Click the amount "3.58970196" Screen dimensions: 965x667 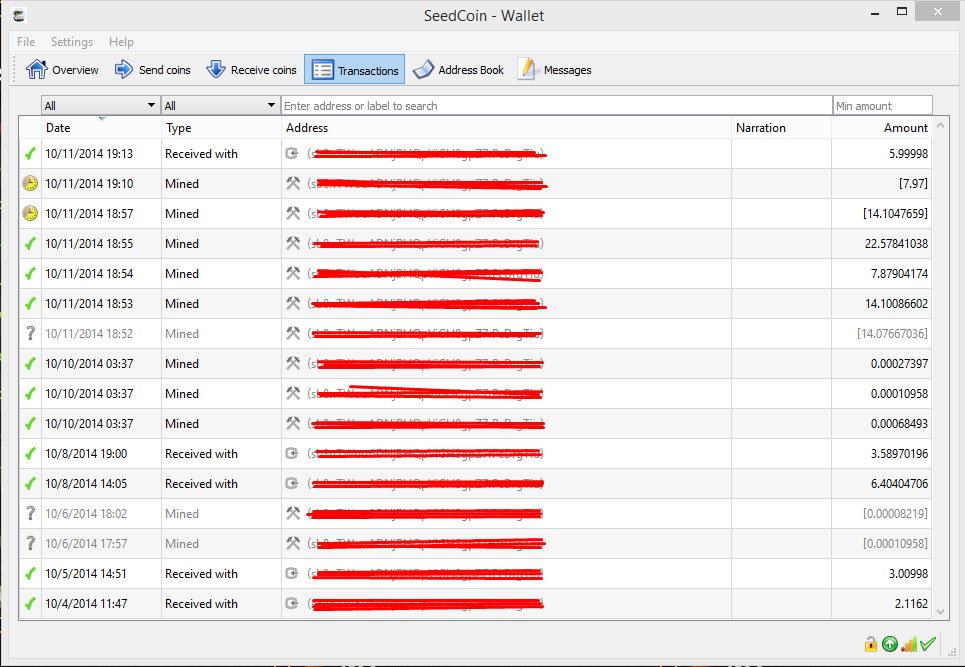coord(899,453)
